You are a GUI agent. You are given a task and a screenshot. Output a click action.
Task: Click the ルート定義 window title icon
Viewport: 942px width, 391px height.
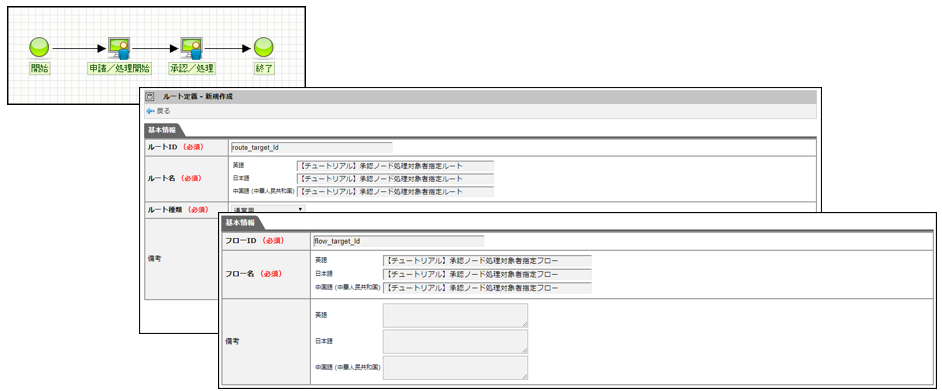pyautogui.click(x=150, y=96)
